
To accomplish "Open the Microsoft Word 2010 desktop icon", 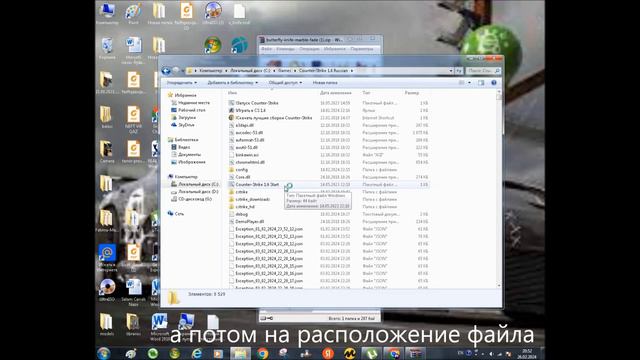I will [x=160, y=327].
